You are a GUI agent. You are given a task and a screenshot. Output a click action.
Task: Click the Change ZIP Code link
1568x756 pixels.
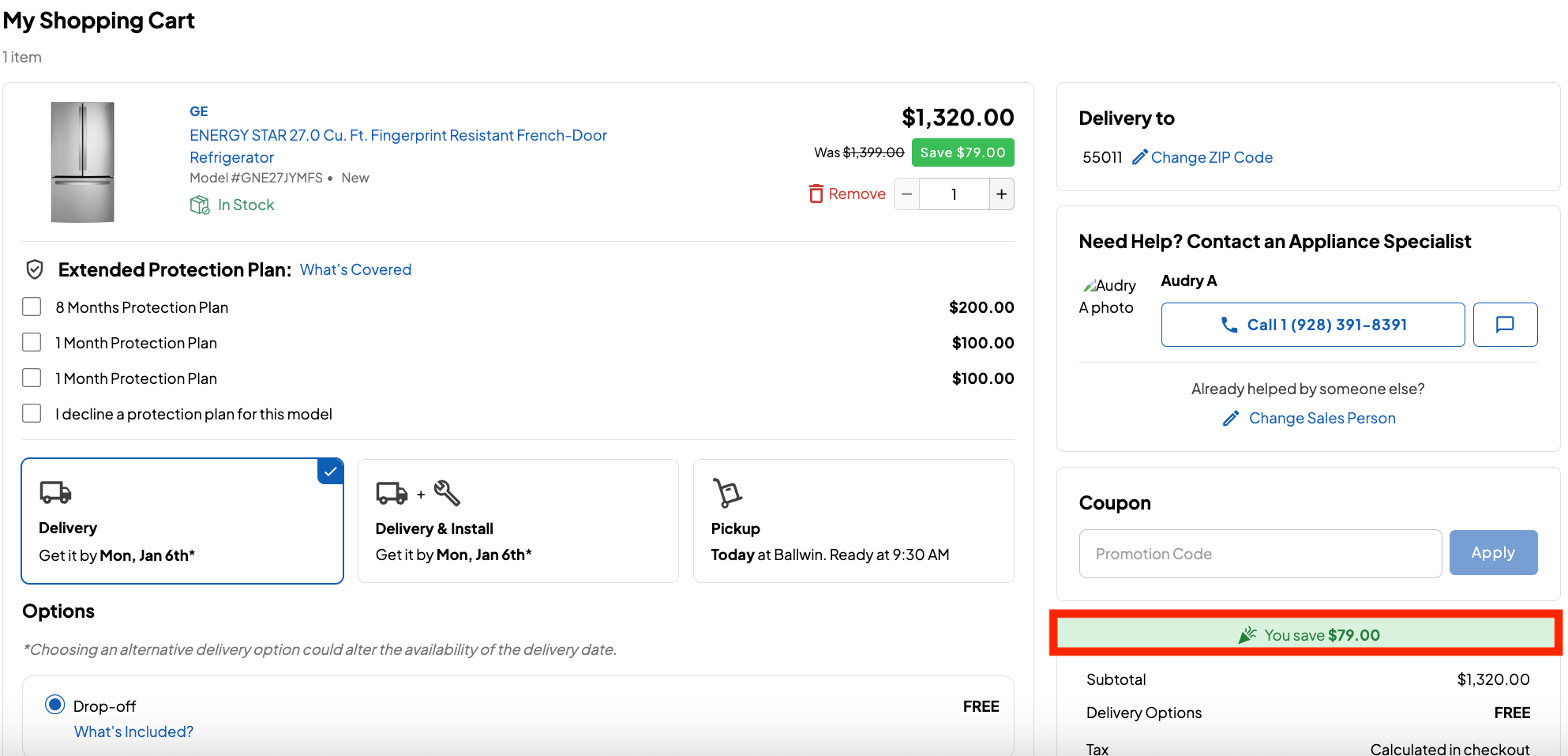1202,157
